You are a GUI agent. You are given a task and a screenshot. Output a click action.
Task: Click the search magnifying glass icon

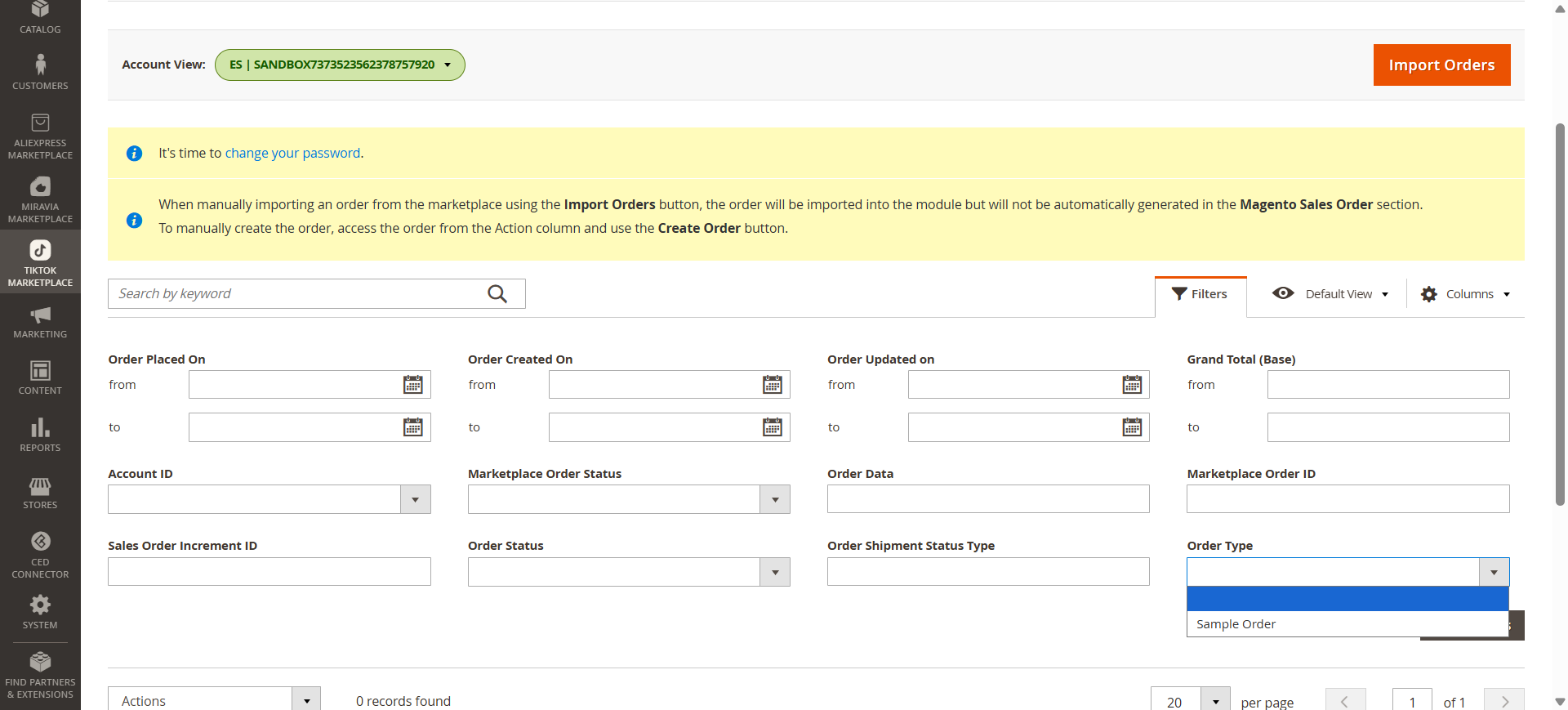[x=497, y=294]
